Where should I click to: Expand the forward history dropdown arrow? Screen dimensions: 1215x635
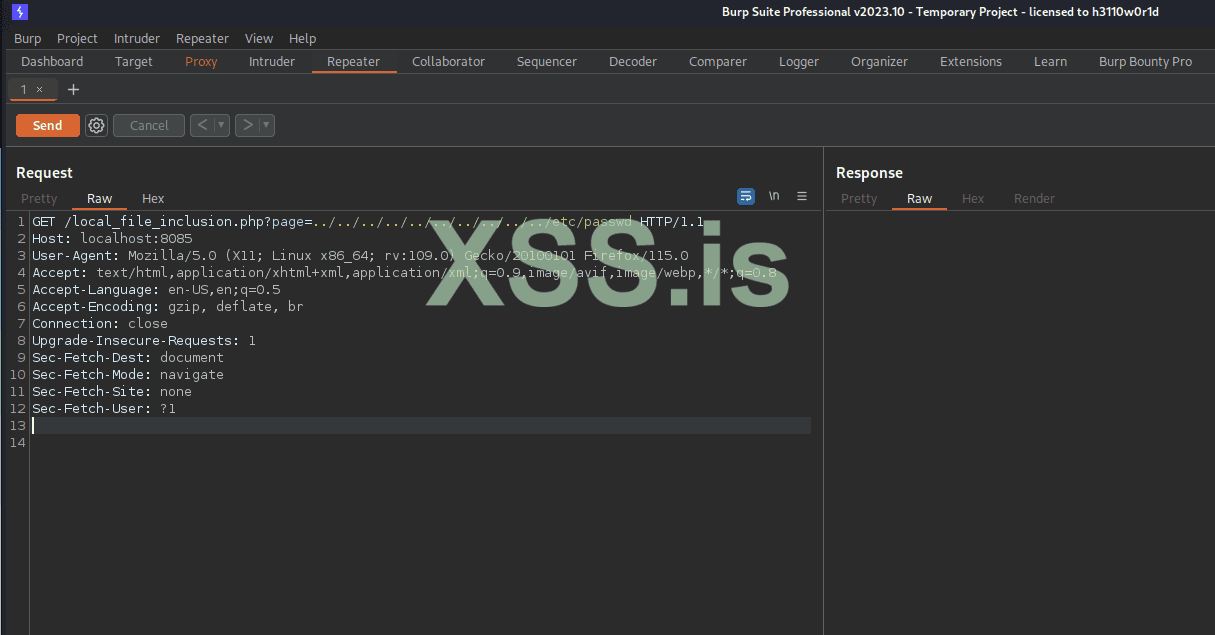tap(266, 125)
